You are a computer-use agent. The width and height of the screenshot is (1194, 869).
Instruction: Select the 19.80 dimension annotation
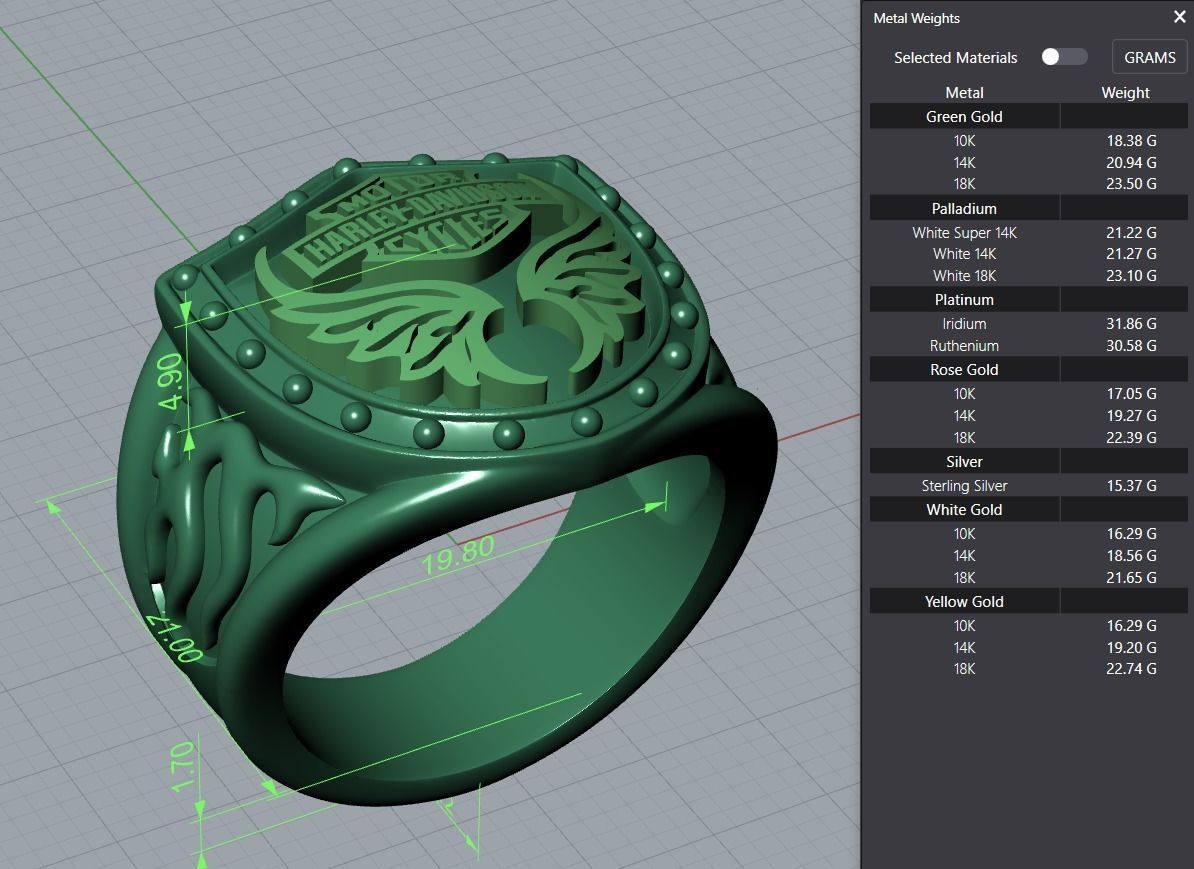tap(458, 556)
